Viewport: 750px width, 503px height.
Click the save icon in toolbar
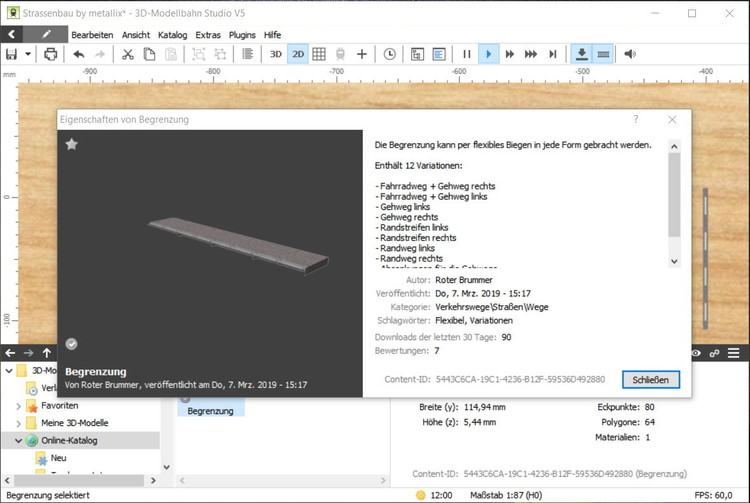pyautogui.click(x=12, y=54)
